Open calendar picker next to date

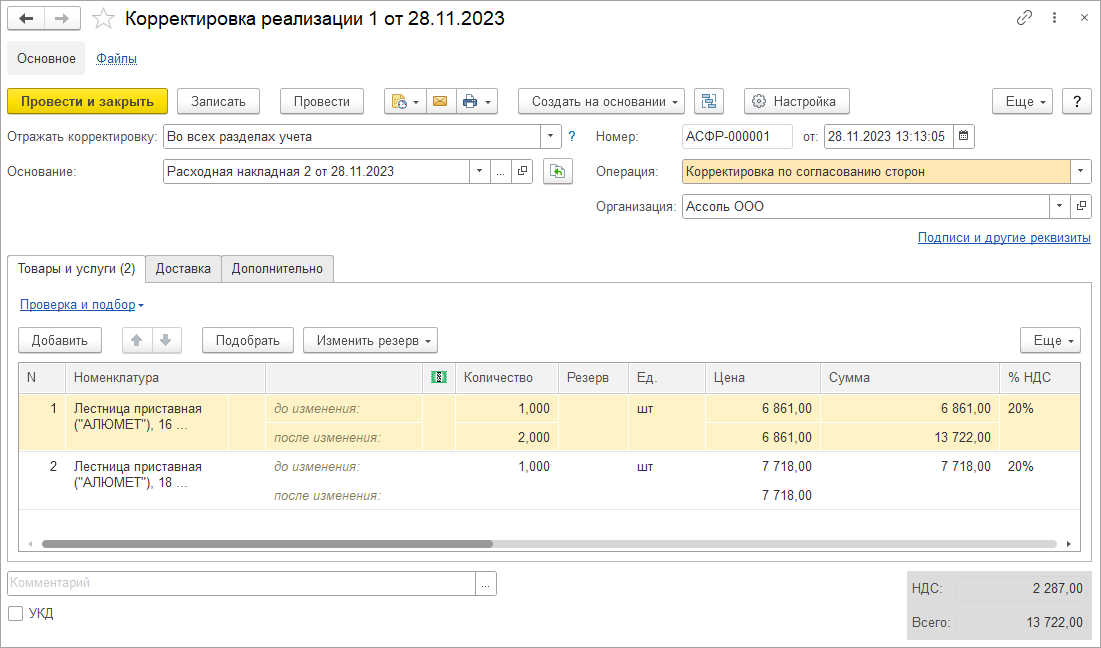pyautogui.click(x=962, y=137)
